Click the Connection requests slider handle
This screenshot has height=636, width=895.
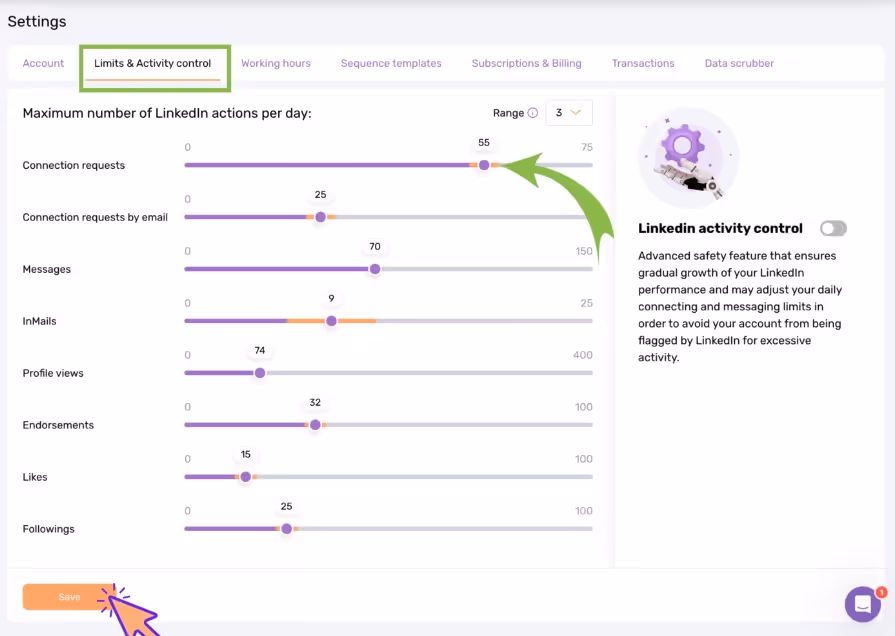[x=484, y=165]
